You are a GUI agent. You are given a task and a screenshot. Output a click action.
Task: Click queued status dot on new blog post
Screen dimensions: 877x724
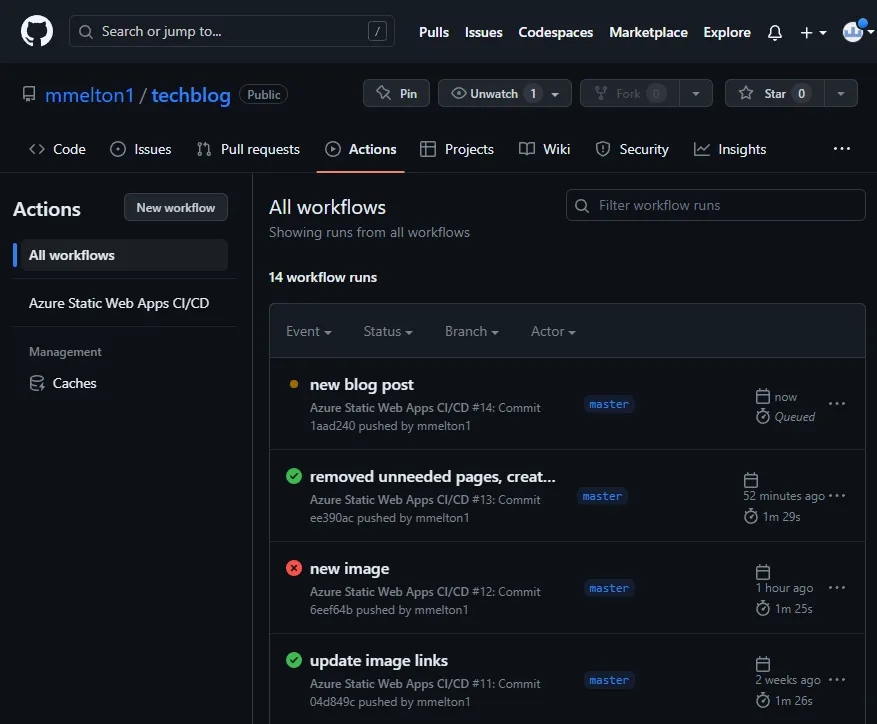click(x=294, y=384)
